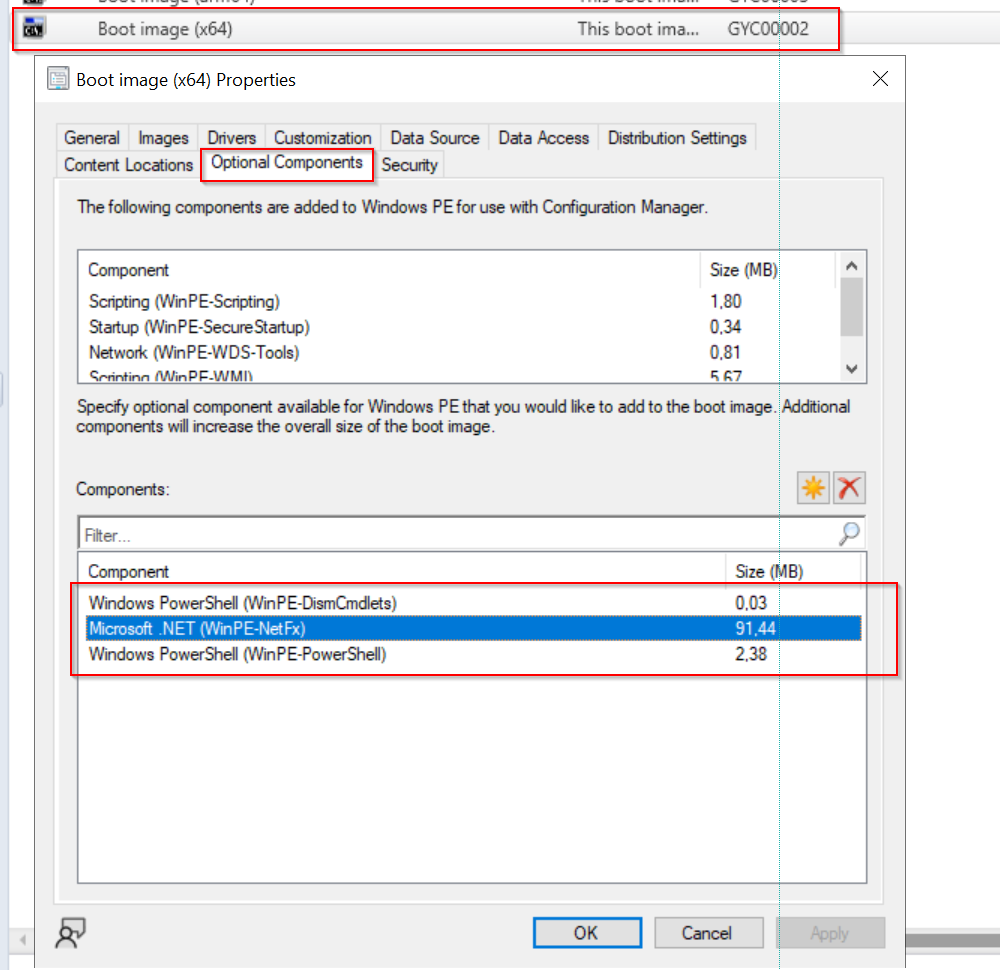Screen dimensions: 1000x970
Task: Click the upper component list scrollbar thumb
Action: (x=851, y=306)
